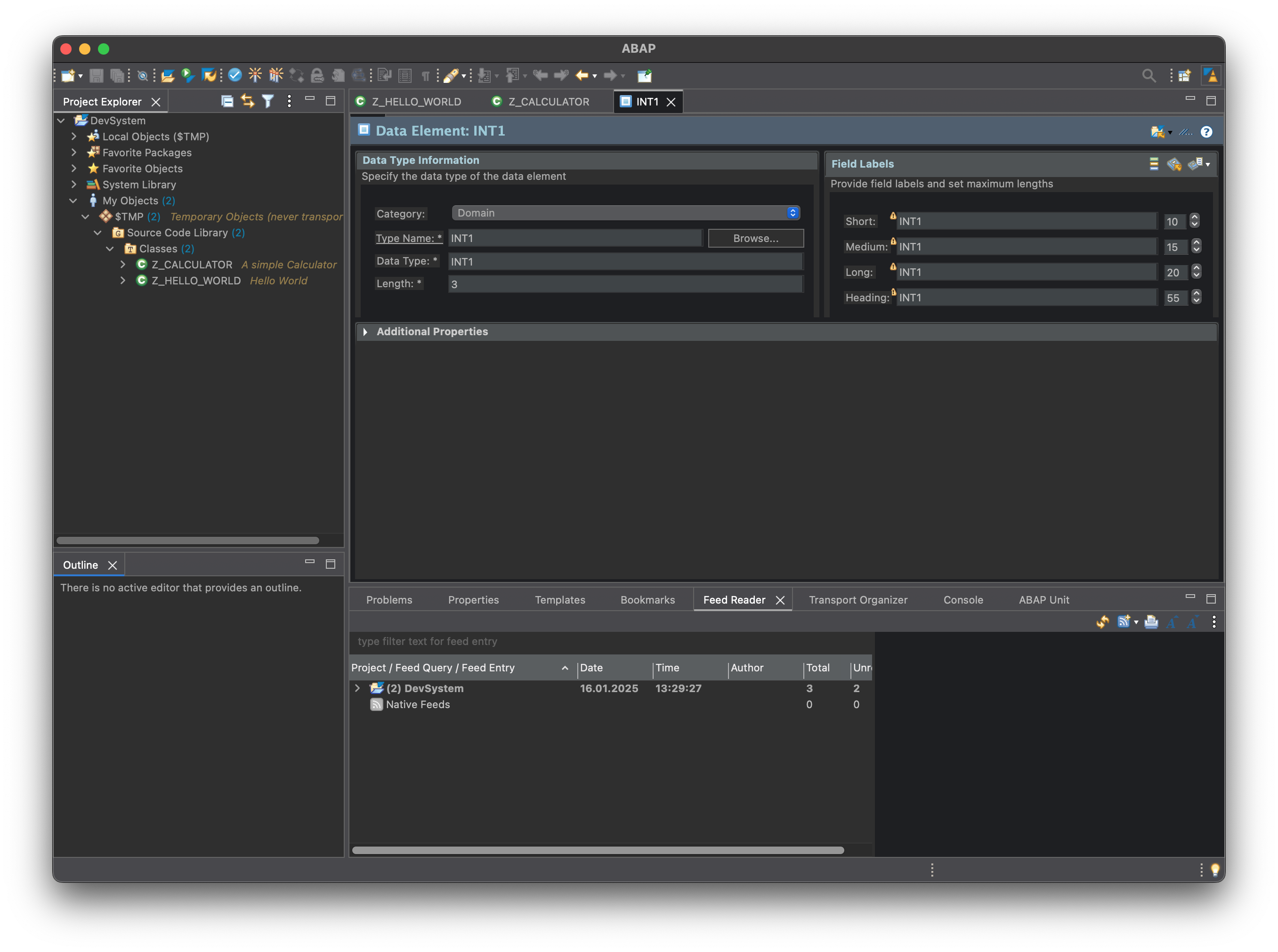Click the open-in-project folder icon in editor header
Image resolution: width=1278 pixels, height=952 pixels.
point(1157,132)
